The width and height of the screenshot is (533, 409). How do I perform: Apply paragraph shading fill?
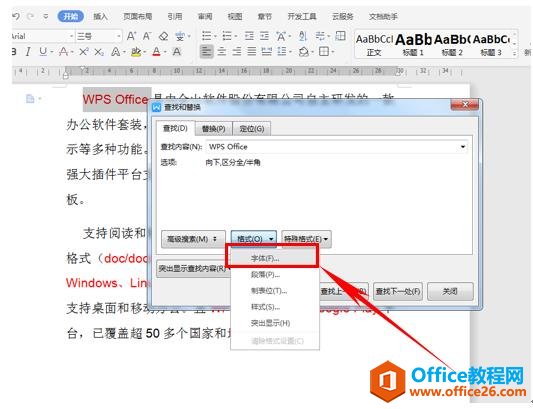point(303,52)
